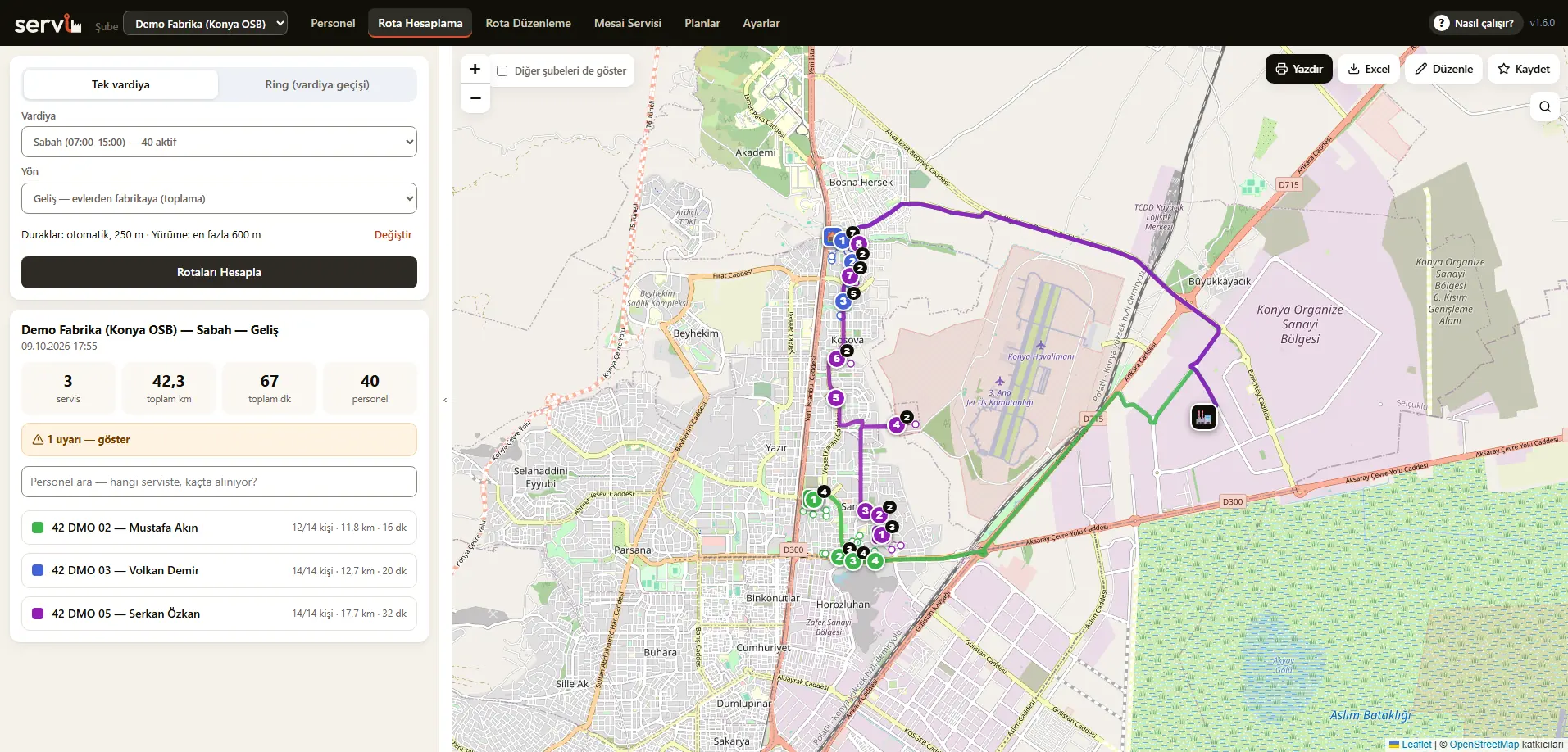Open map search magnifier icon
This screenshot has height=752, width=1568.
point(1544,106)
